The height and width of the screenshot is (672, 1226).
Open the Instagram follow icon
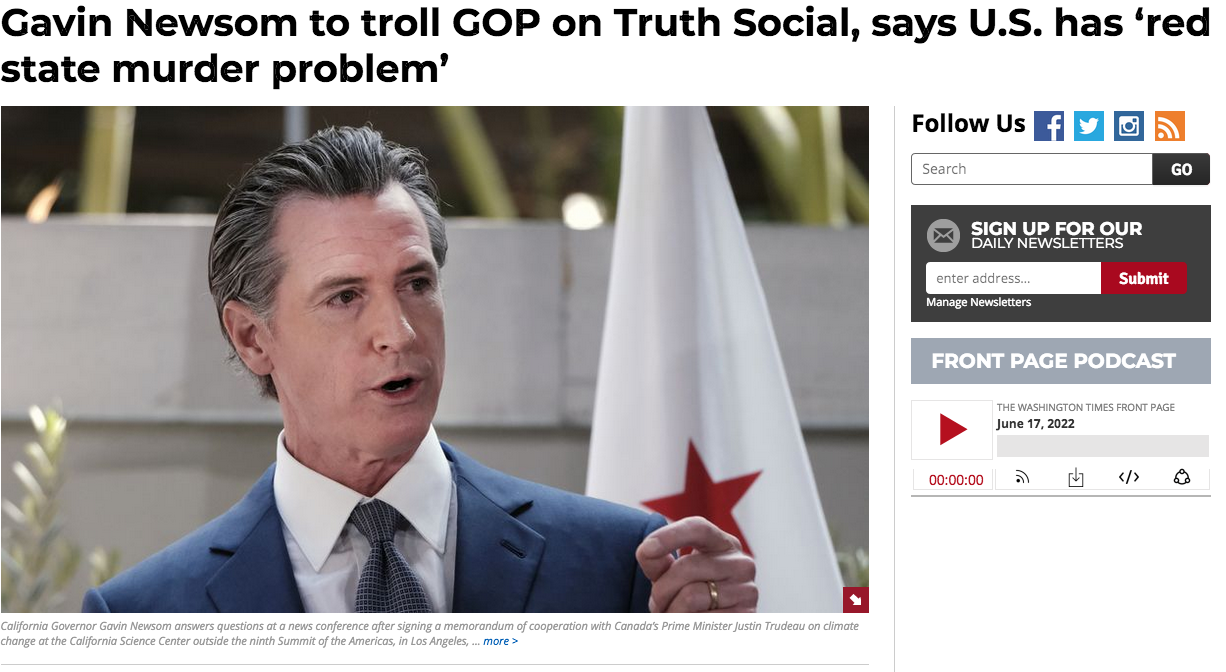1129,126
